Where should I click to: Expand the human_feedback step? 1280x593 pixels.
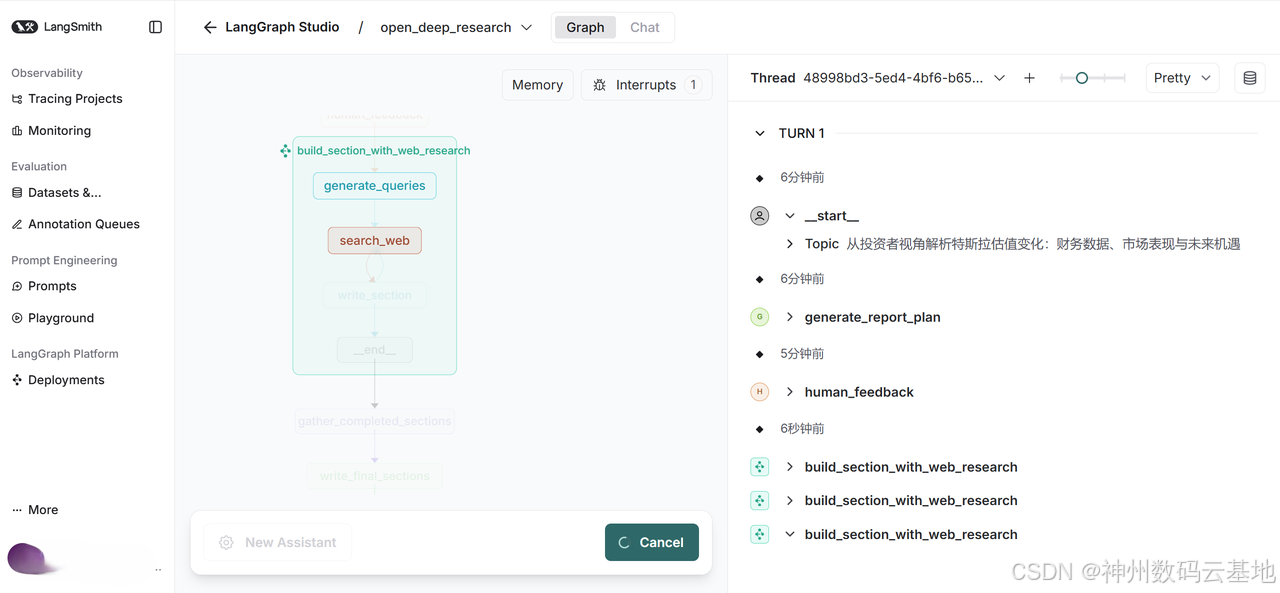click(790, 392)
